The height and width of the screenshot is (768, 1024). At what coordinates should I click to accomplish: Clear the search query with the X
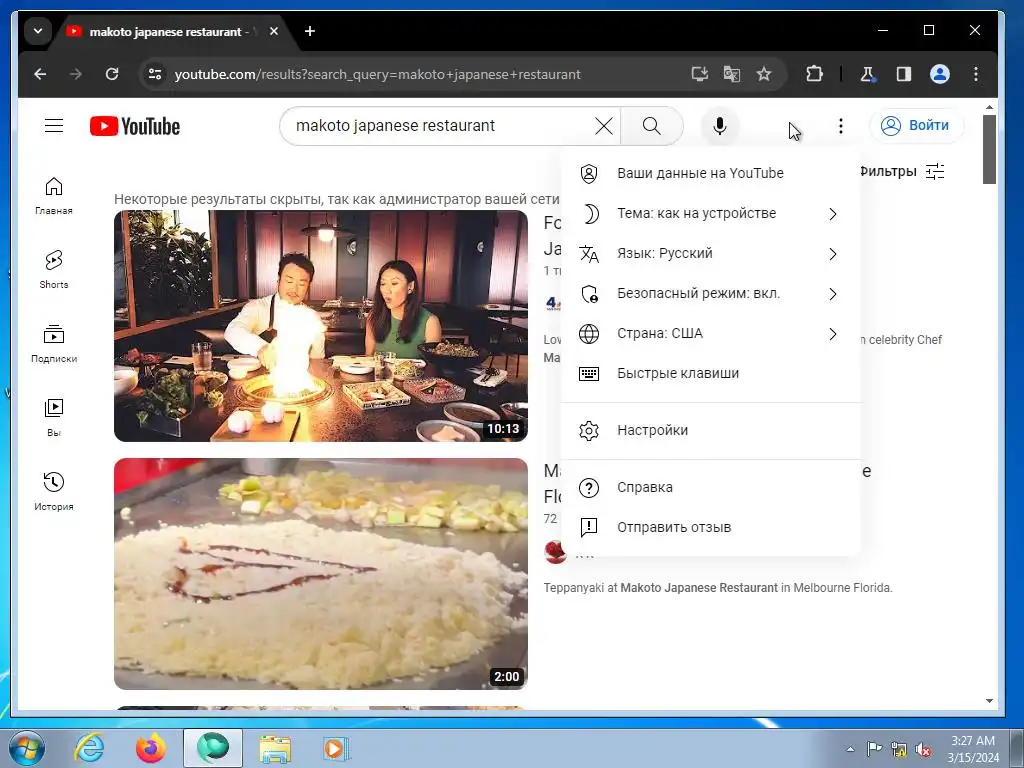tap(604, 125)
